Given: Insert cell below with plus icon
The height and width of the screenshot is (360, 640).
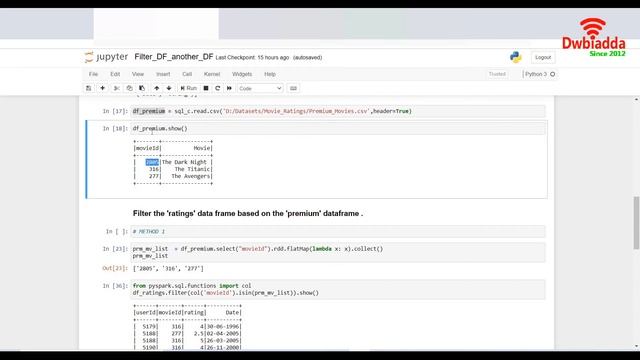Looking at the screenshot, I should tap(102, 88).
